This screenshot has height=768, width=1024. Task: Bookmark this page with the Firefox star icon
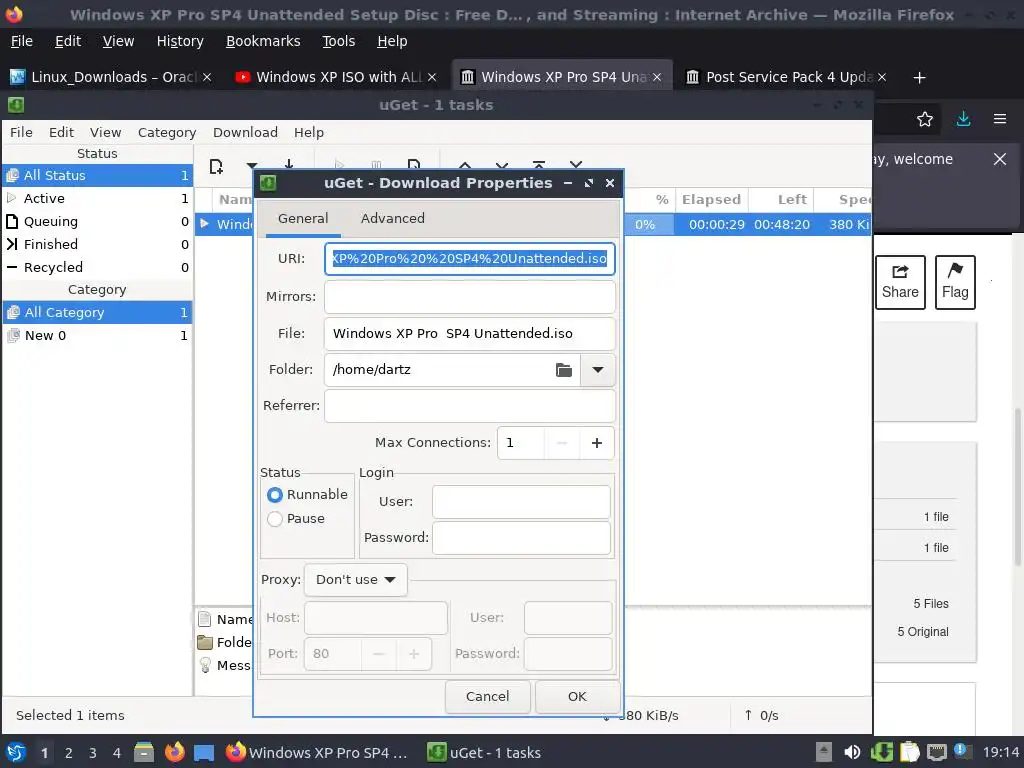click(925, 119)
